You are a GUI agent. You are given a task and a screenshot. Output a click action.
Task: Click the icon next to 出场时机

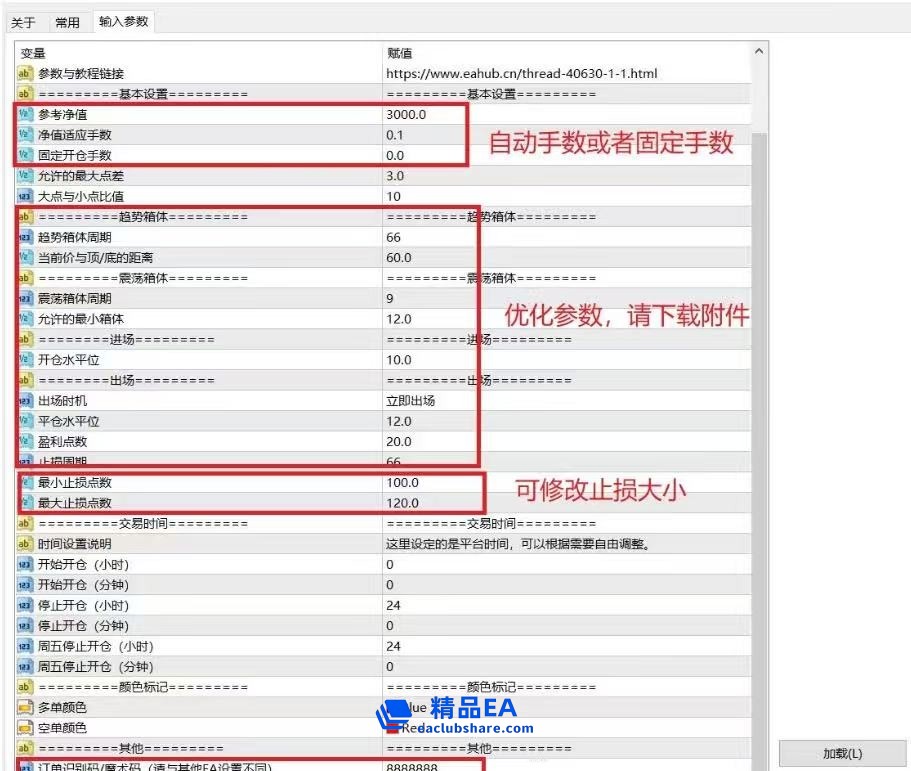click(25, 400)
